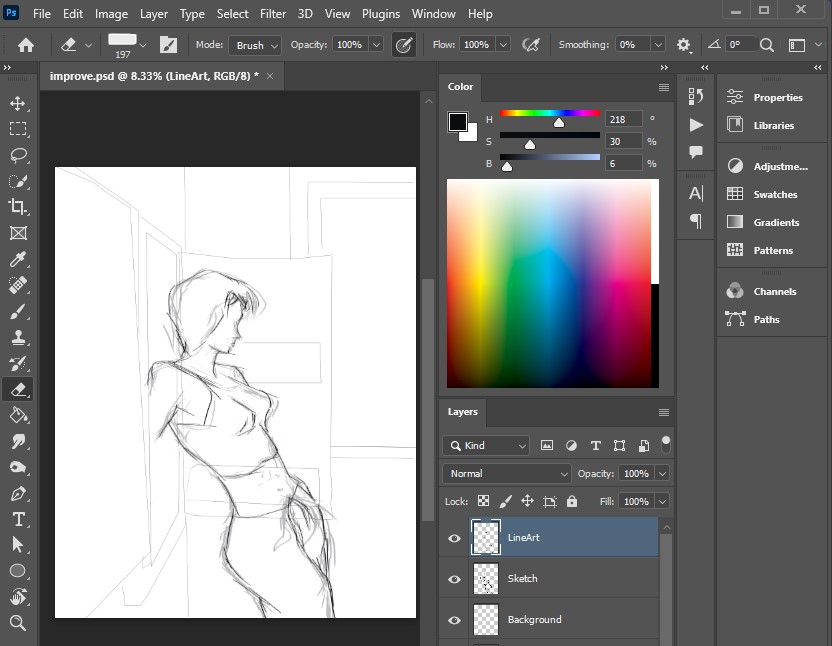Open the Filter menu
Image resolution: width=832 pixels, height=646 pixels.
click(273, 14)
